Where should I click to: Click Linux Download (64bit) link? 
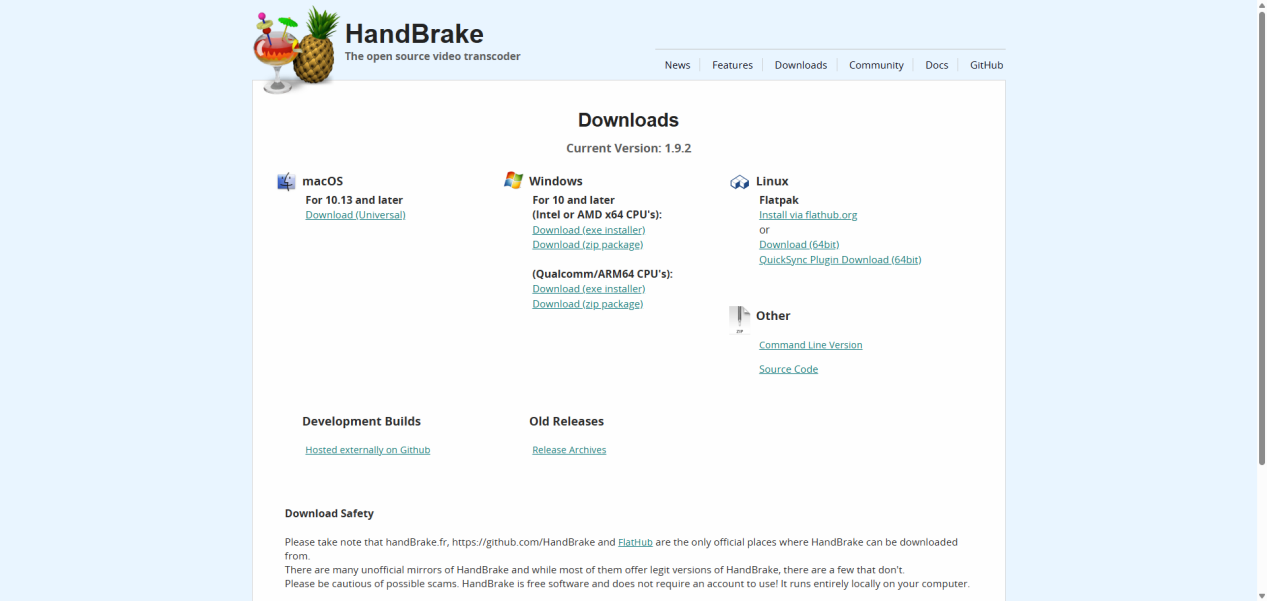(x=799, y=245)
